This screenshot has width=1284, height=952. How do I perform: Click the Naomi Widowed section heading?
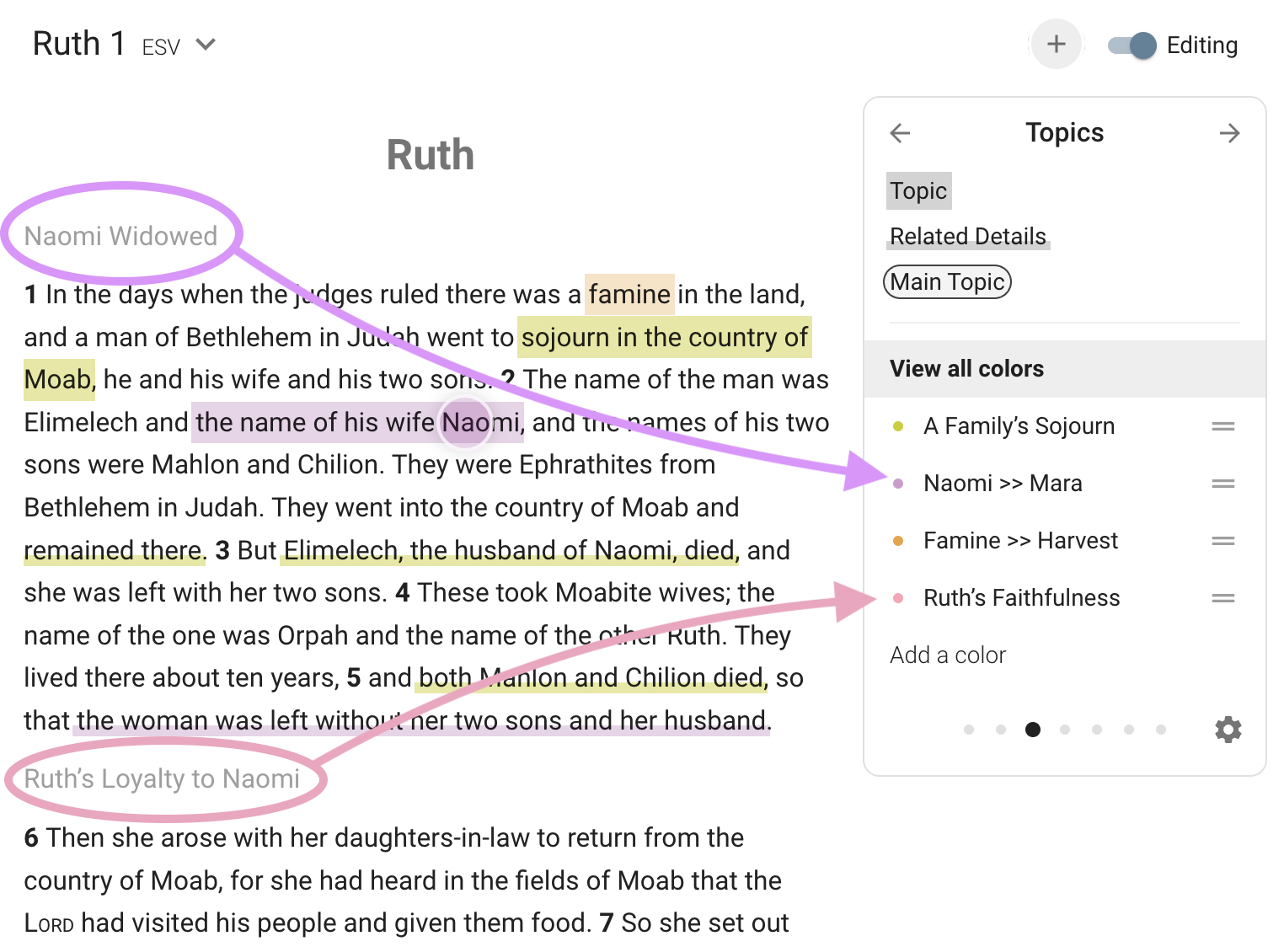120,236
